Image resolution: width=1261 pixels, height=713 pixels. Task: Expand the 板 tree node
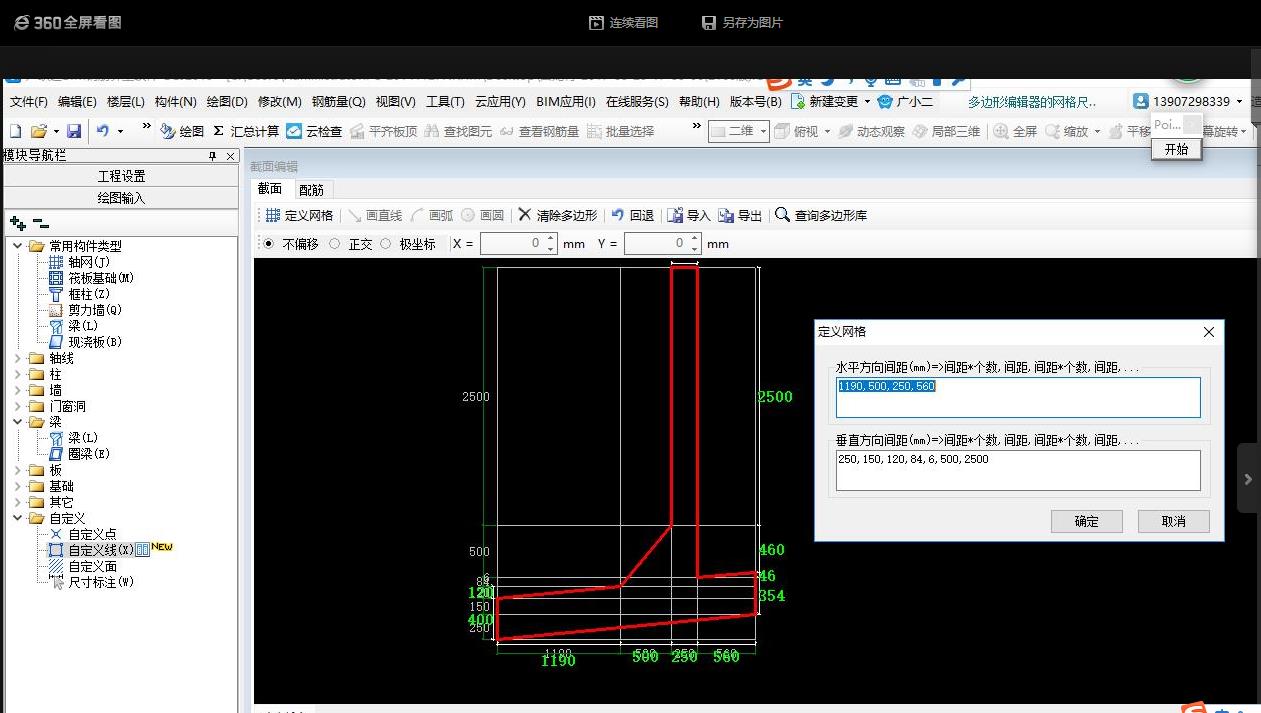[19, 470]
